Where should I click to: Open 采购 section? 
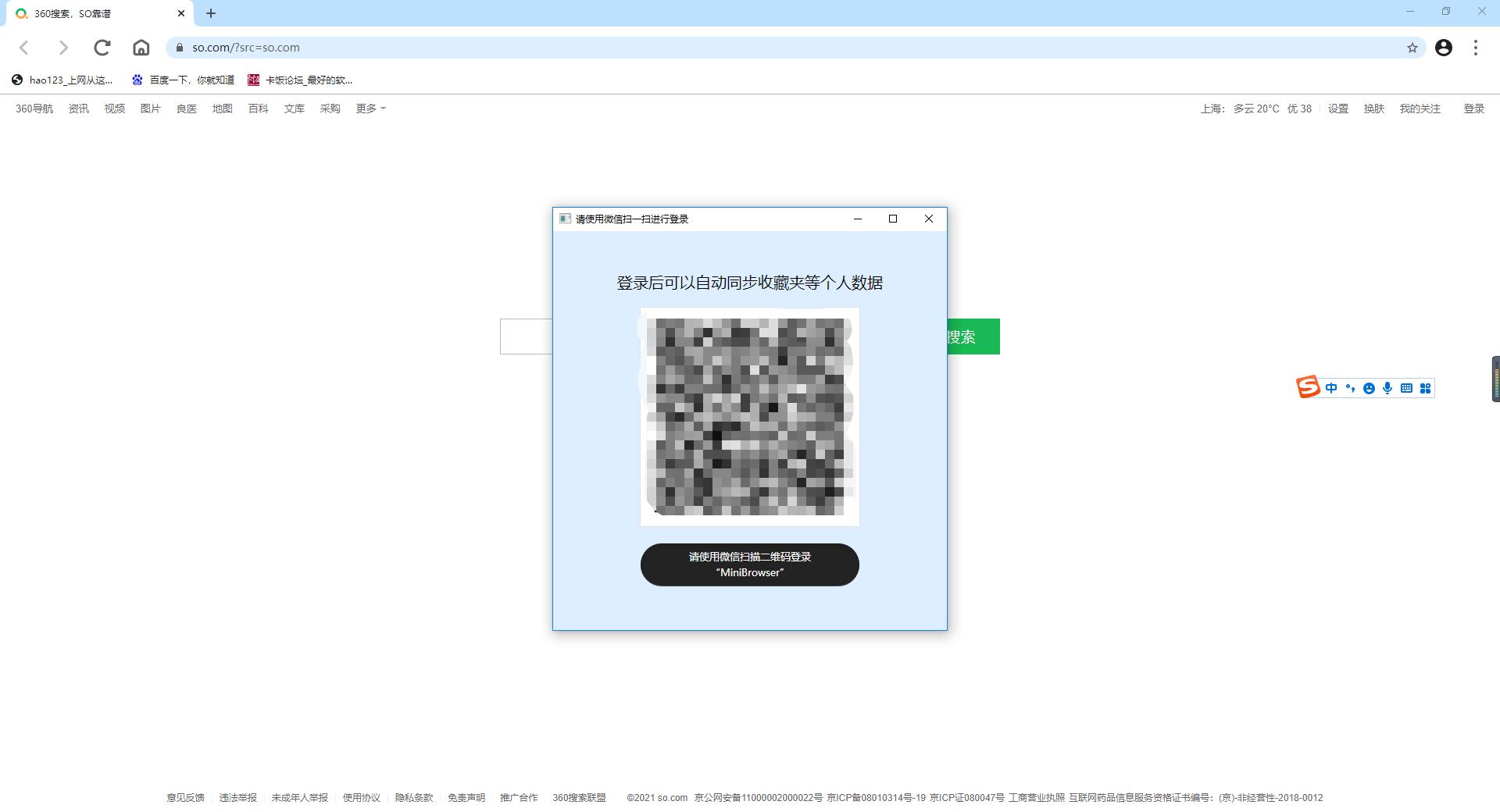330,109
